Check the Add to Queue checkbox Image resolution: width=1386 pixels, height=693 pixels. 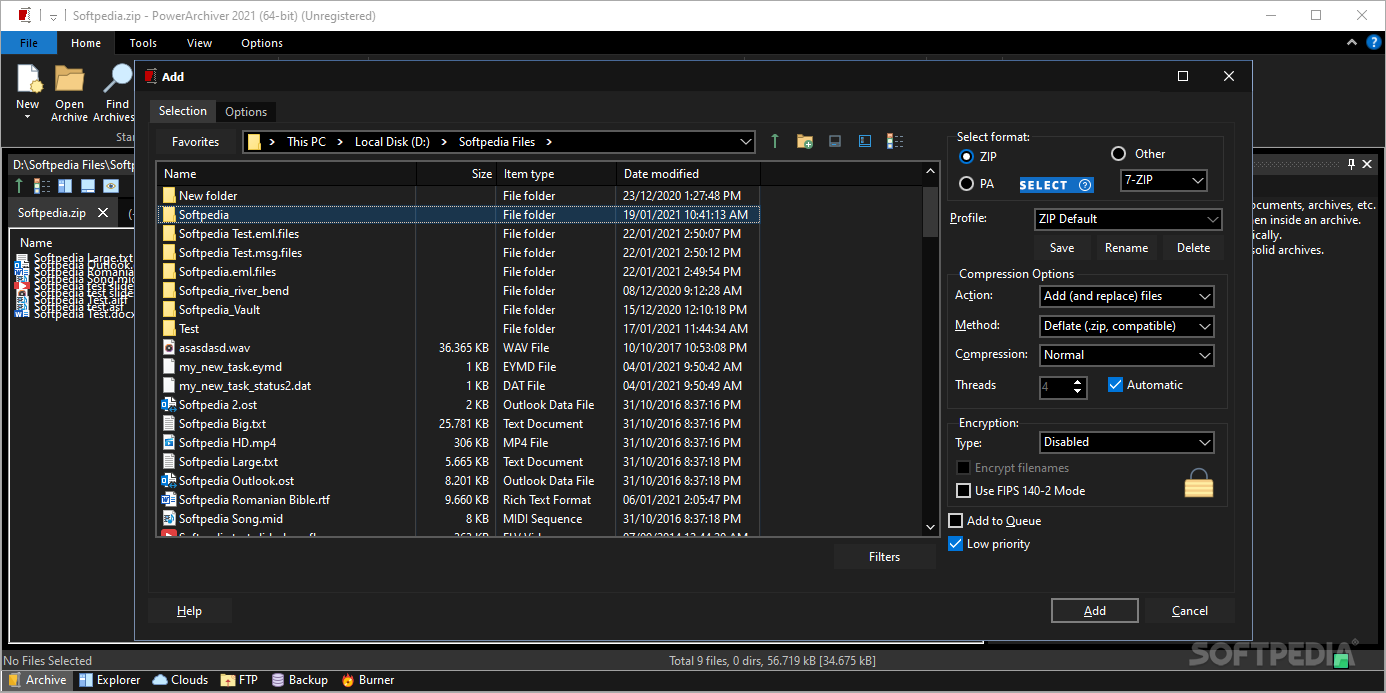[x=956, y=521]
